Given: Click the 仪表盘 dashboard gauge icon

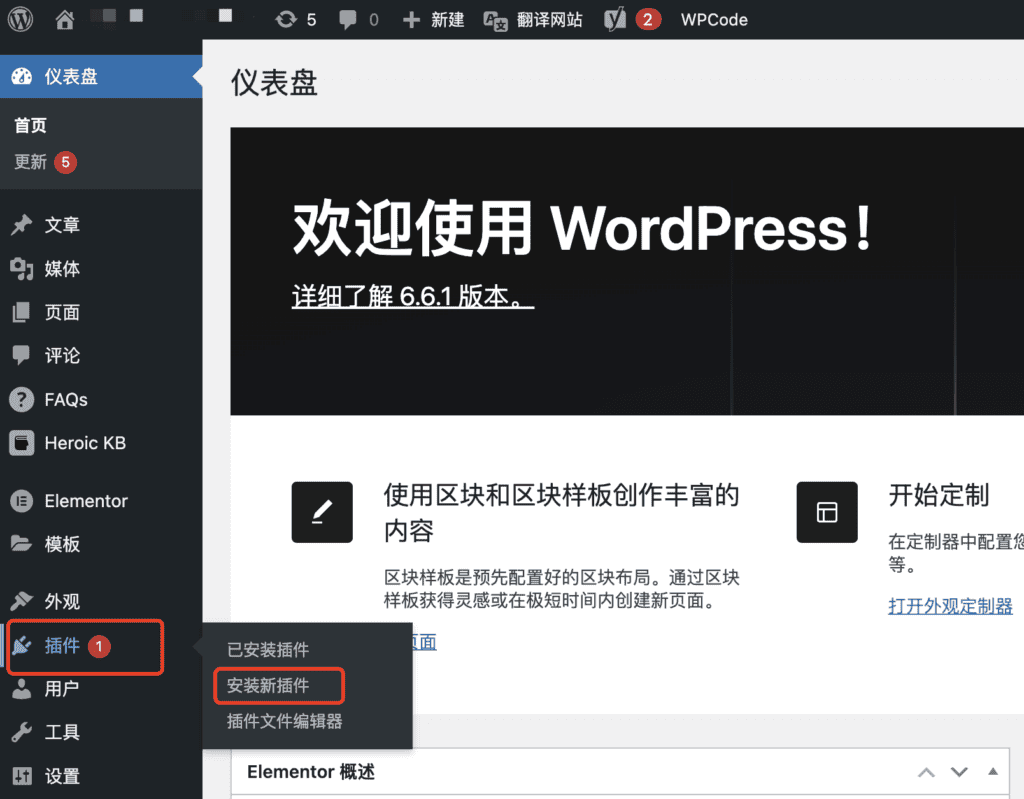Looking at the screenshot, I should pos(21,76).
